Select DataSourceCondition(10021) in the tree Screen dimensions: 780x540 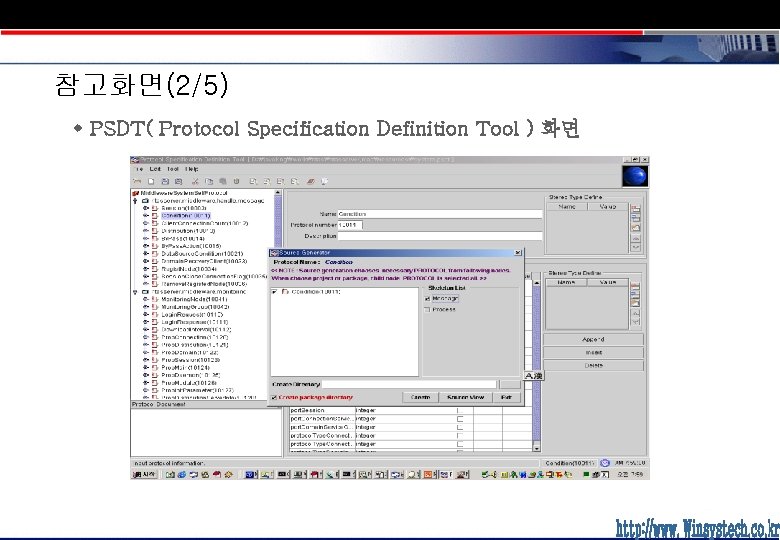(202, 254)
